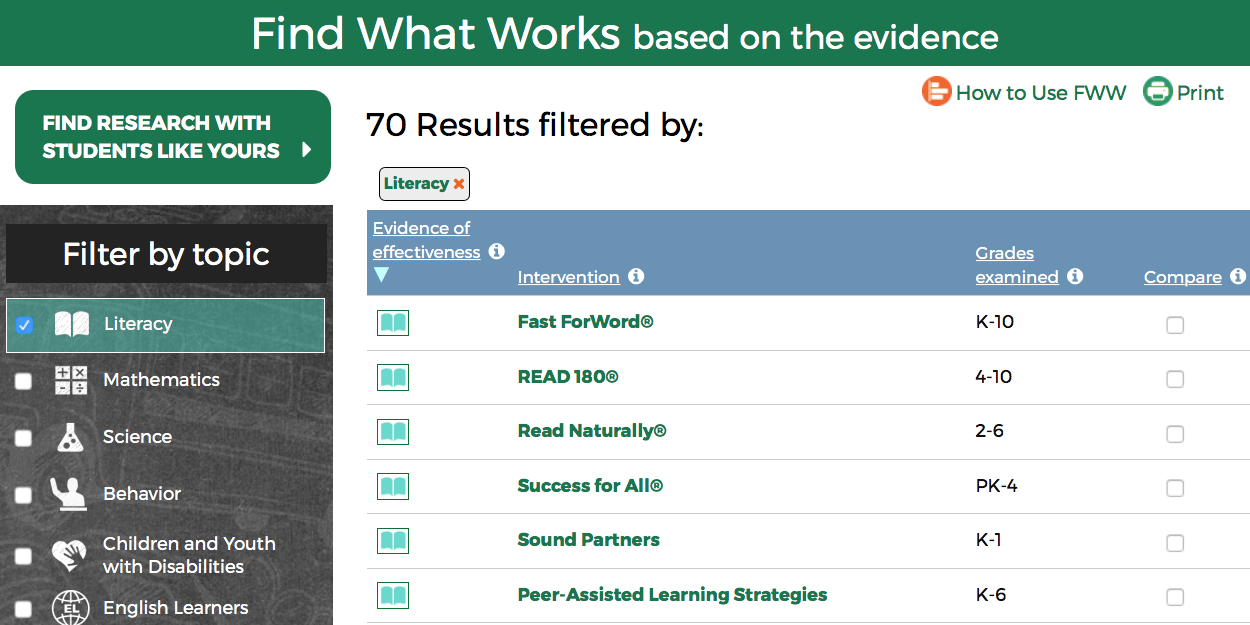1250x625 pixels.
Task: Select the Literacy topic label
Action: [138, 324]
